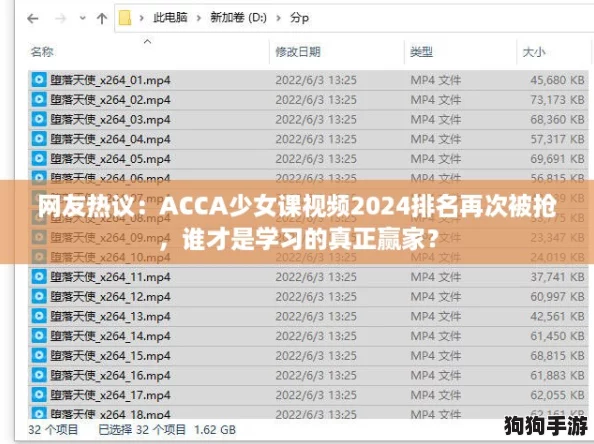Click the sort arrow above 名称 column
The image size is (594, 444).
coord(148,41)
